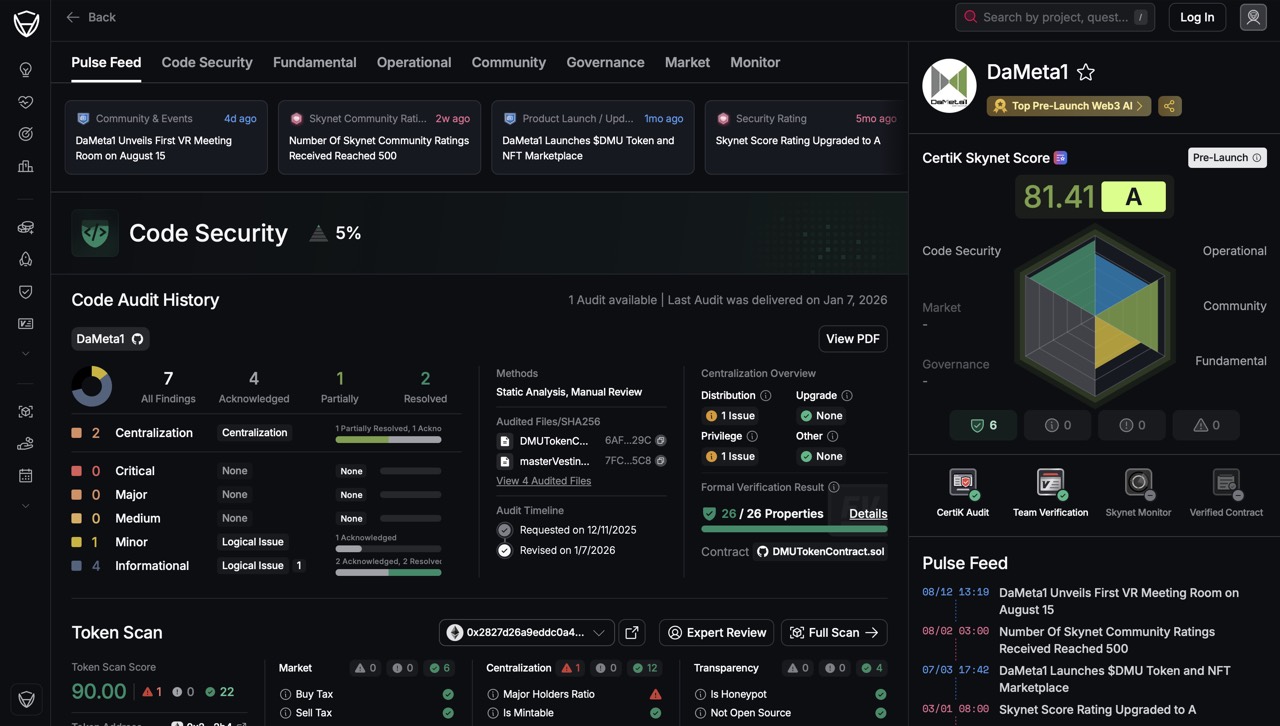Open the rocket launch sidebar icon
Screen dimensions: 1280x726
pyautogui.click(x=26, y=259)
